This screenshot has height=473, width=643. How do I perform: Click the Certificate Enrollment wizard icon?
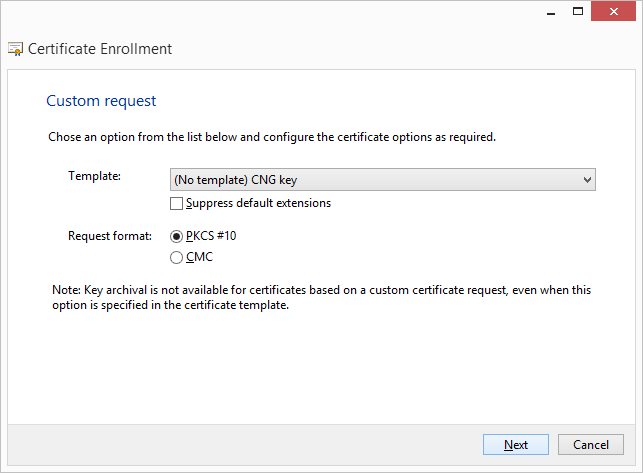(x=15, y=48)
